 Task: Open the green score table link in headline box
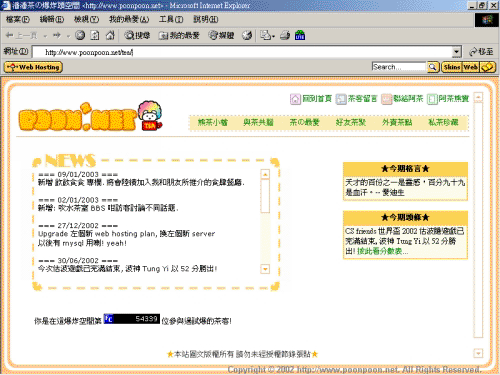coord(382,251)
